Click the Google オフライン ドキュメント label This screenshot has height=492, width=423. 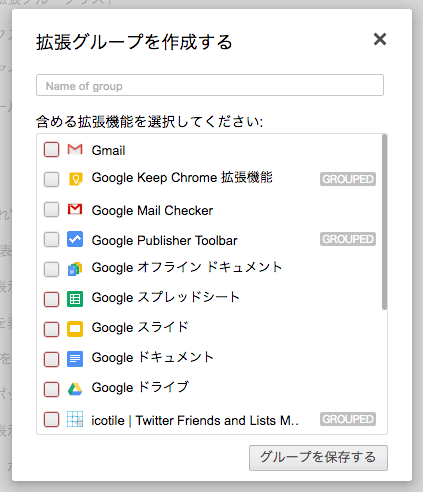click(x=187, y=267)
